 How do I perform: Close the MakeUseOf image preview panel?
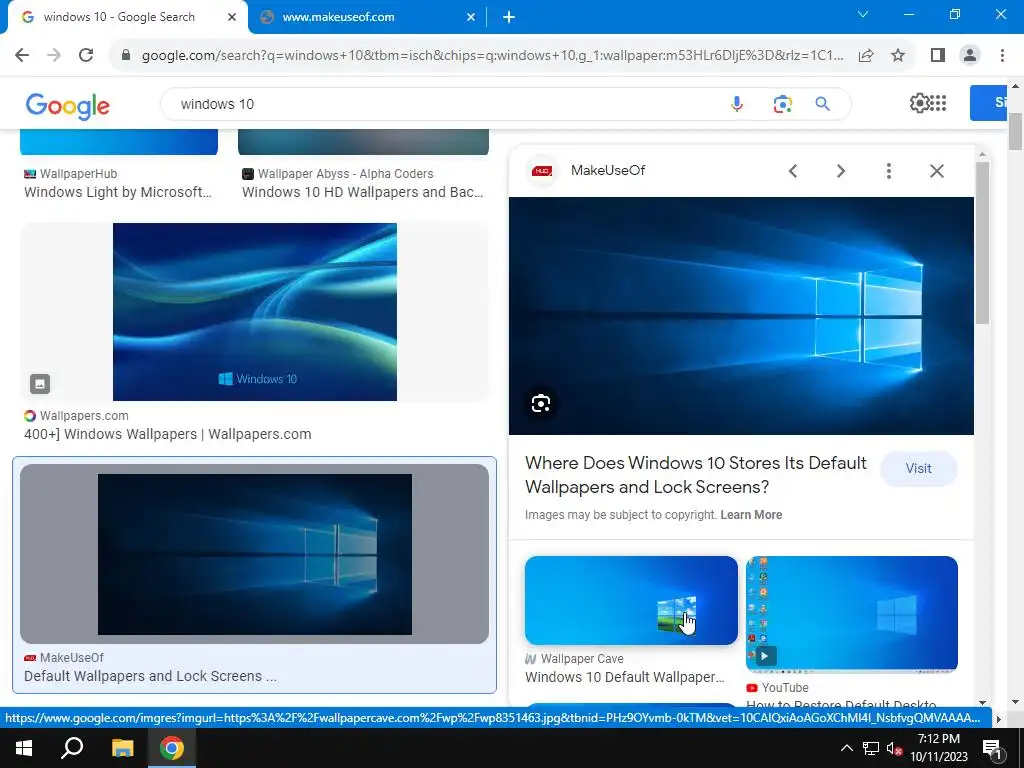[x=936, y=171]
